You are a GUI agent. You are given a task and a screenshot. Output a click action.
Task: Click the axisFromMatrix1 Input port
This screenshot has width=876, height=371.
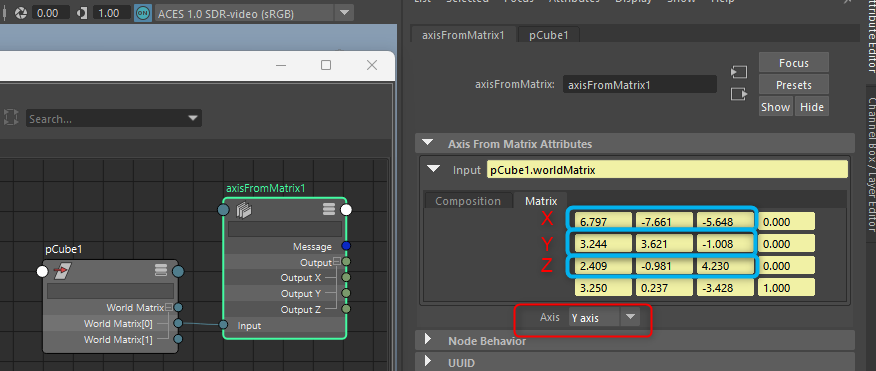point(223,325)
